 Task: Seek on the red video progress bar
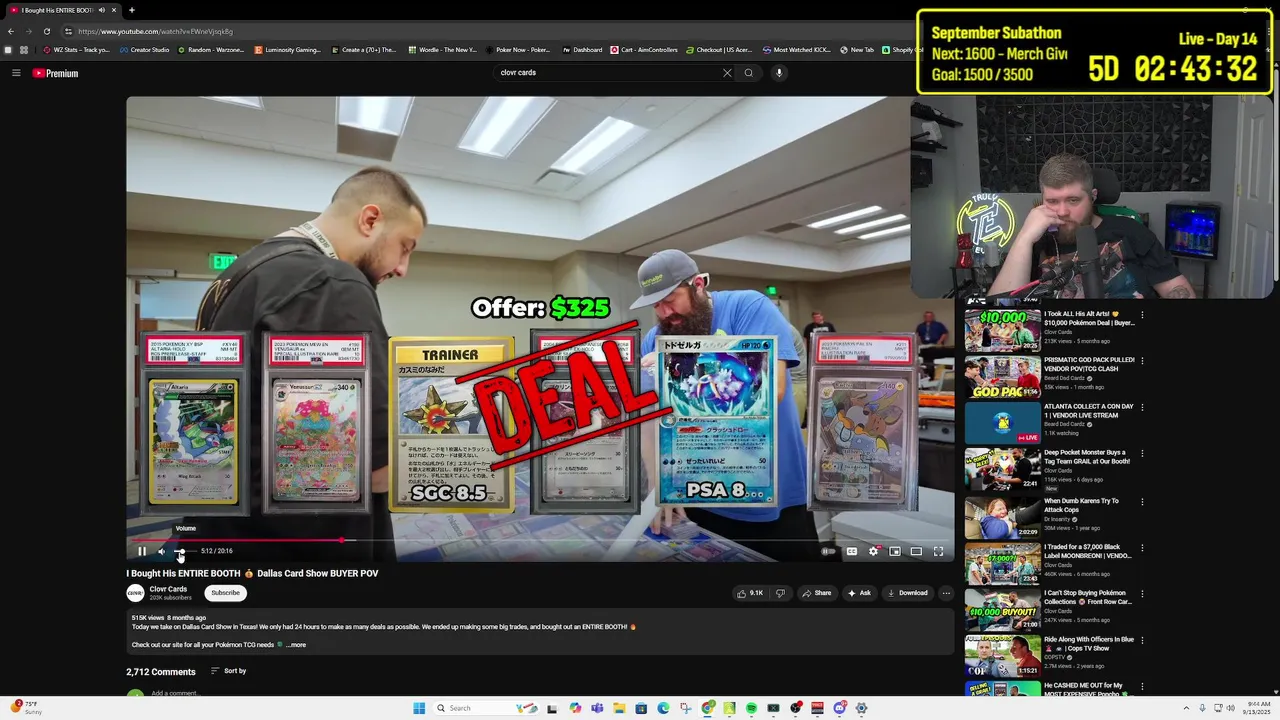pos(540,540)
